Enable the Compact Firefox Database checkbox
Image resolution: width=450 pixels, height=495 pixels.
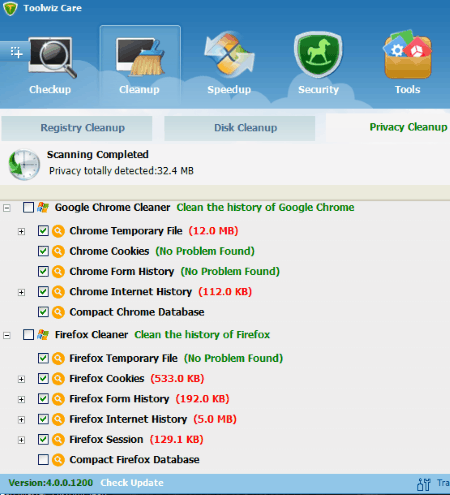43,460
